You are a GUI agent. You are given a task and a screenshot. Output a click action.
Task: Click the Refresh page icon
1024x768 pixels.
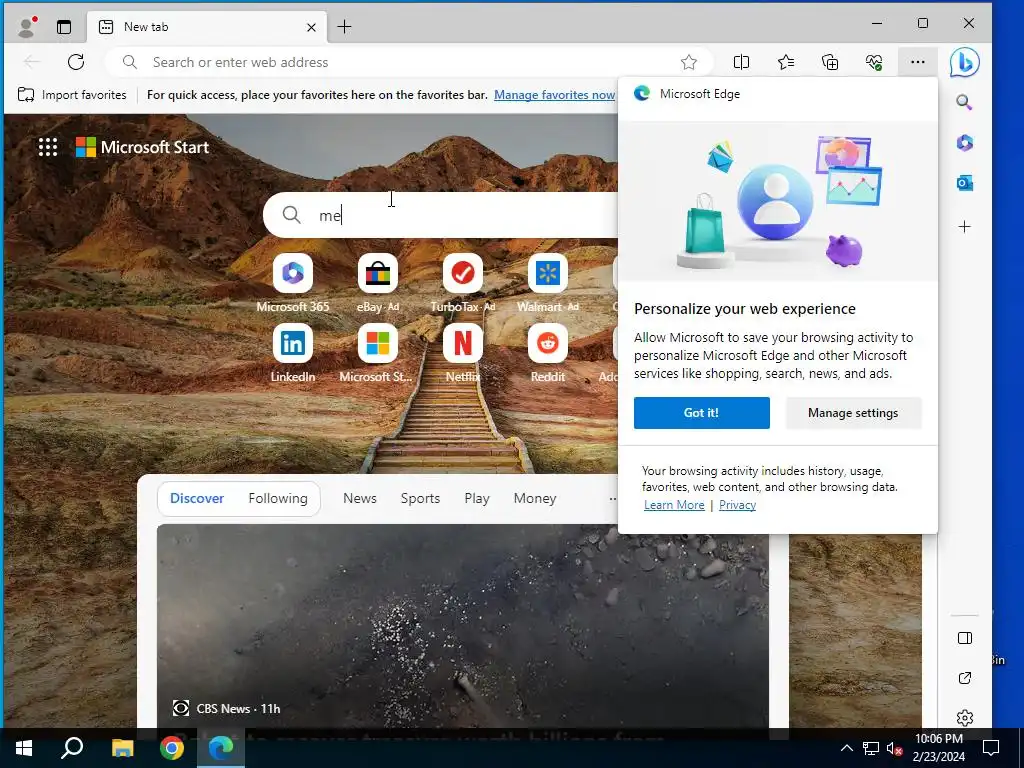click(x=76, y=62)
